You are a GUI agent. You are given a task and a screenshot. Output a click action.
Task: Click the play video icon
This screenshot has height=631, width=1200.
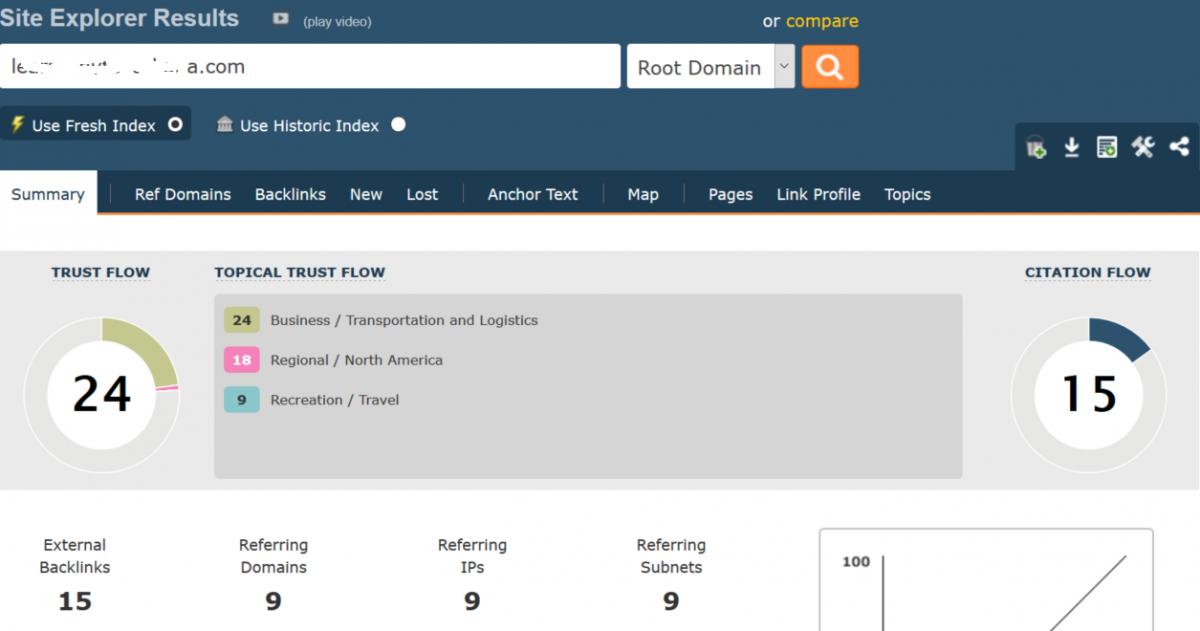coord(281,19)
